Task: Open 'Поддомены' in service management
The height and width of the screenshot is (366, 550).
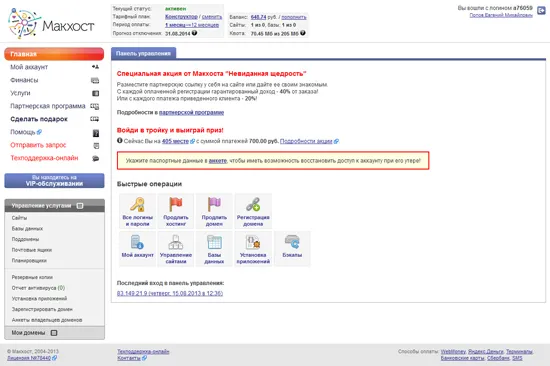Action: tap(25, 239)
